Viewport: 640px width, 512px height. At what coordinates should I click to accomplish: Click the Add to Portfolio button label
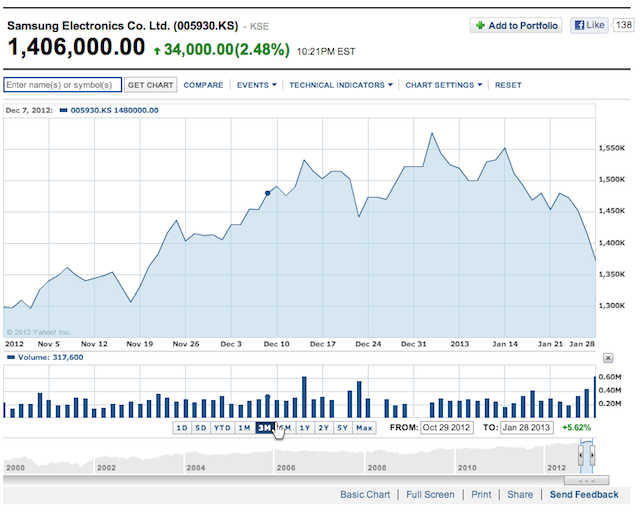tap(523, 25)
